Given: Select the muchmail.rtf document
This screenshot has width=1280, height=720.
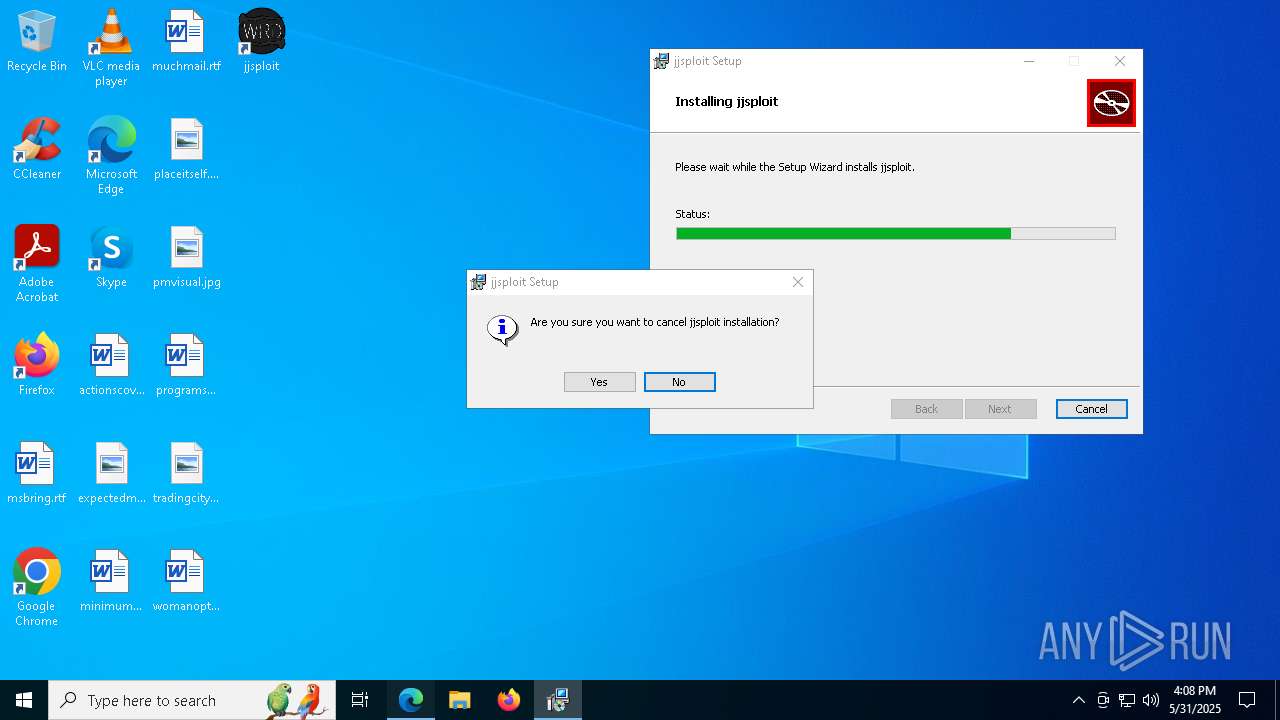Looking at the screenshot, I should 186,41.
